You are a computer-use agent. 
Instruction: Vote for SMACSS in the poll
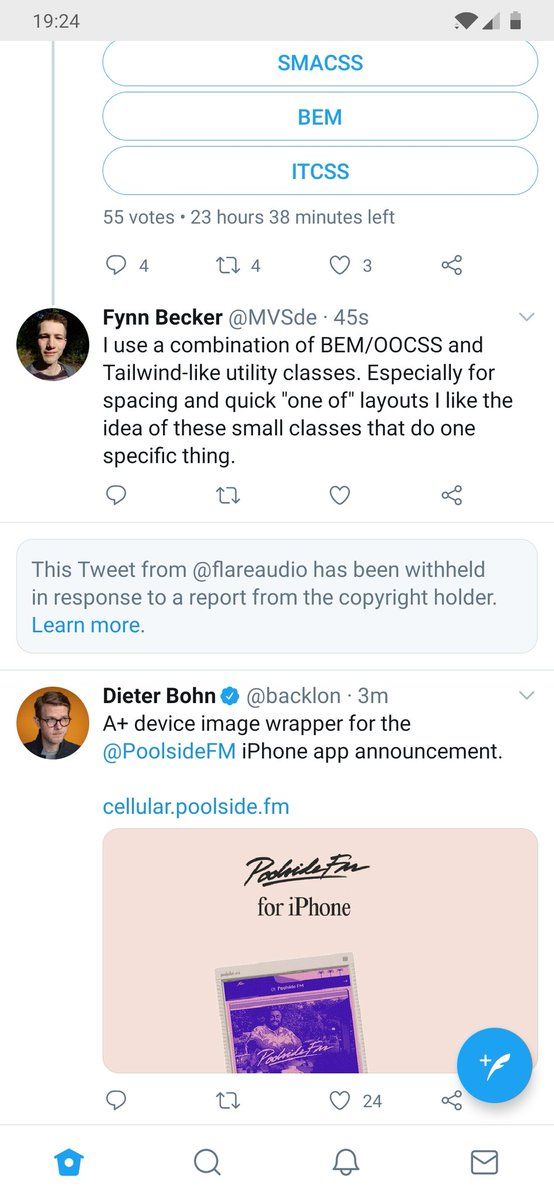click(x=320, y=63)
